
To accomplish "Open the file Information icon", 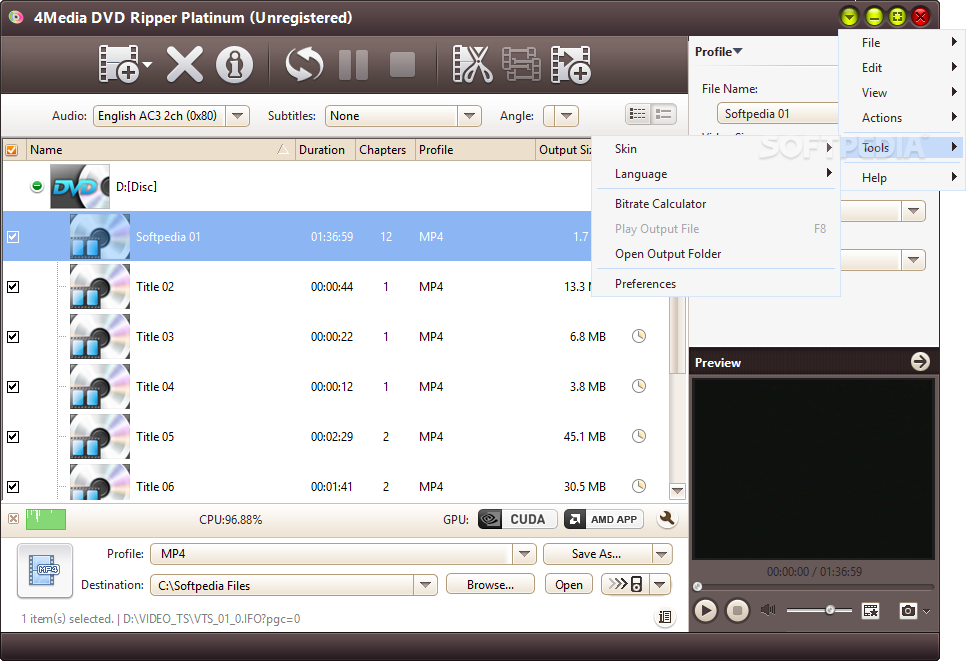I will [234, 64].
